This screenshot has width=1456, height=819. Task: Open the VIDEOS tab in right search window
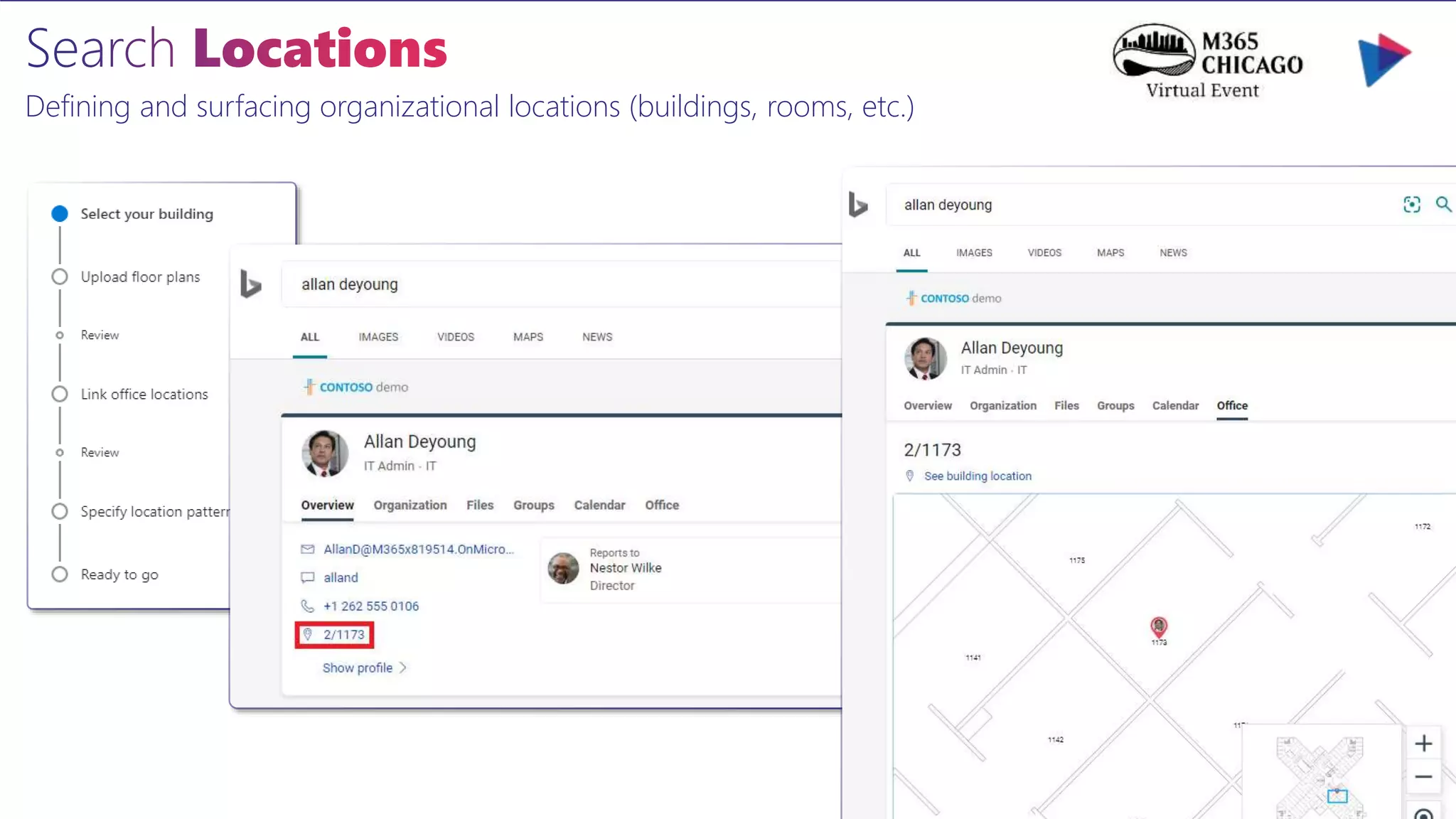coord(1044,253)
